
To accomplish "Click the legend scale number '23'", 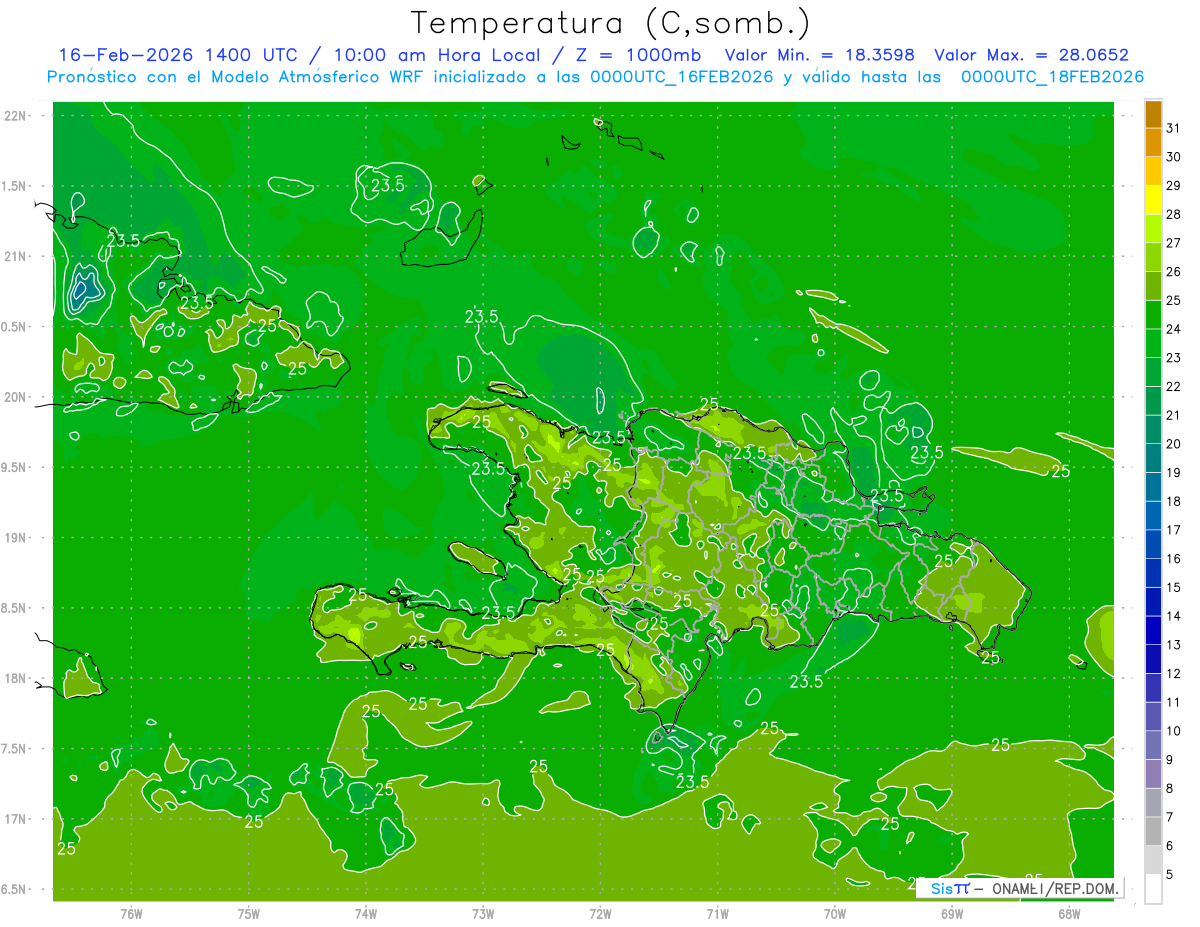I will tap(1174, 358).
